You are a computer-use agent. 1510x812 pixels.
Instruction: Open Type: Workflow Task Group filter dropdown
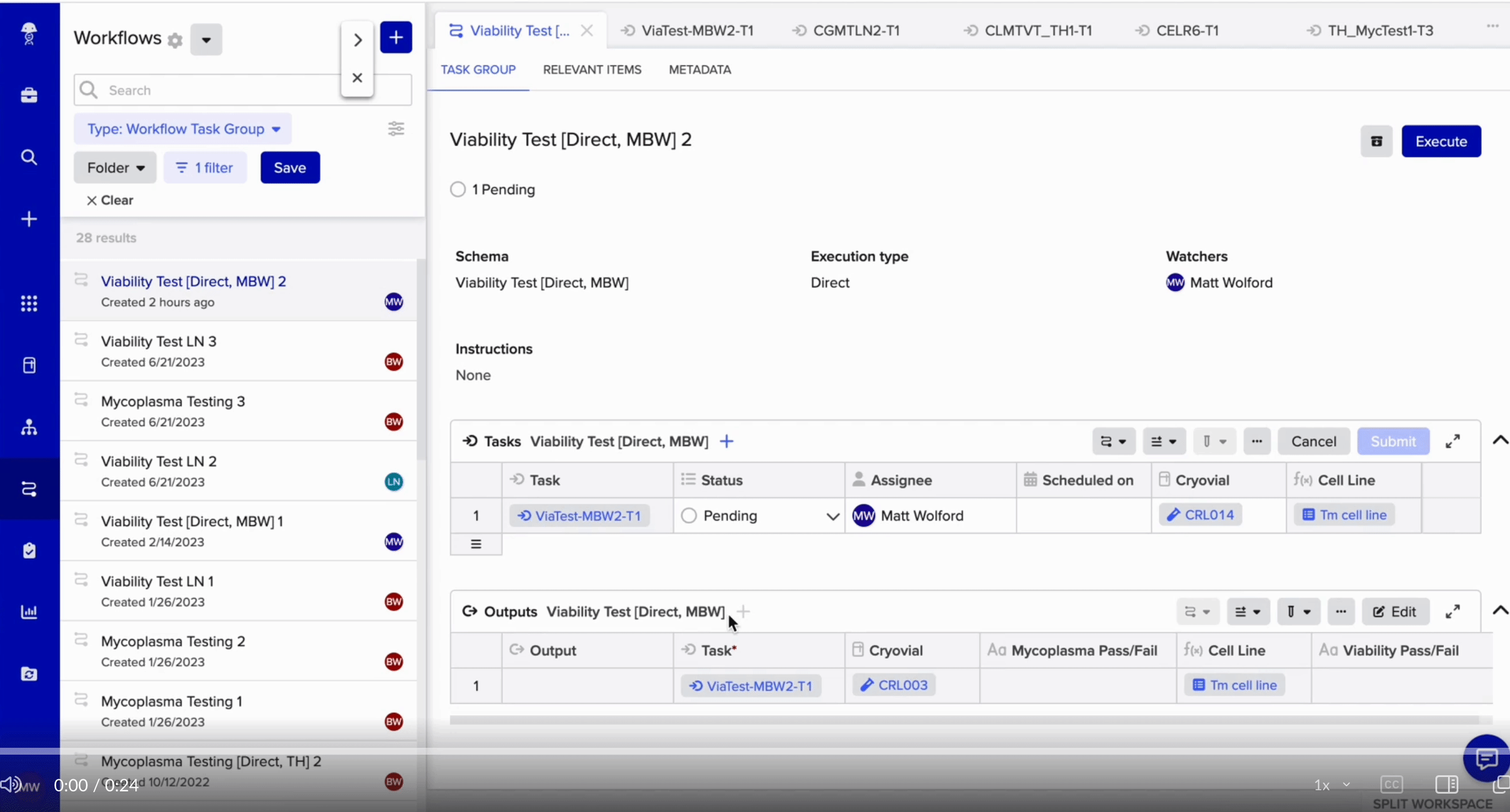click(183, 129)
